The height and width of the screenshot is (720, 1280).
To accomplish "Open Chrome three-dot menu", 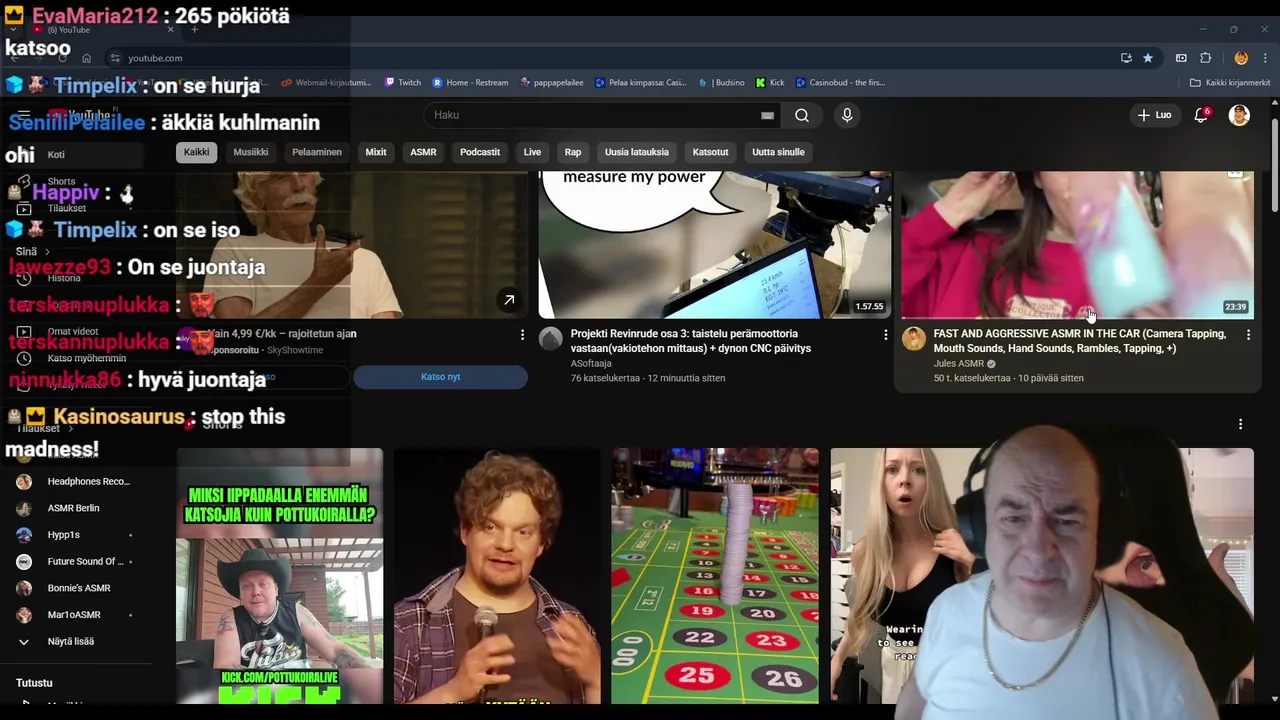I will point(1266,58).
